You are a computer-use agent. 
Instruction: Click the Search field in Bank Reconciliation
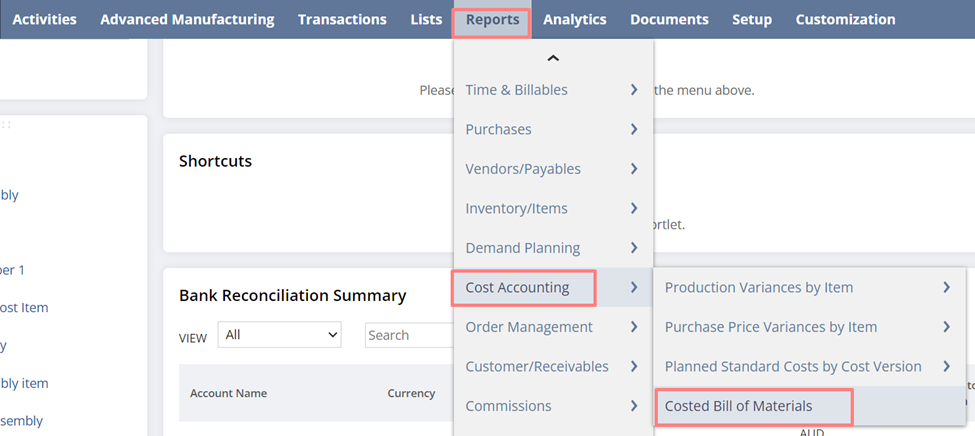(x=408, y=335)
